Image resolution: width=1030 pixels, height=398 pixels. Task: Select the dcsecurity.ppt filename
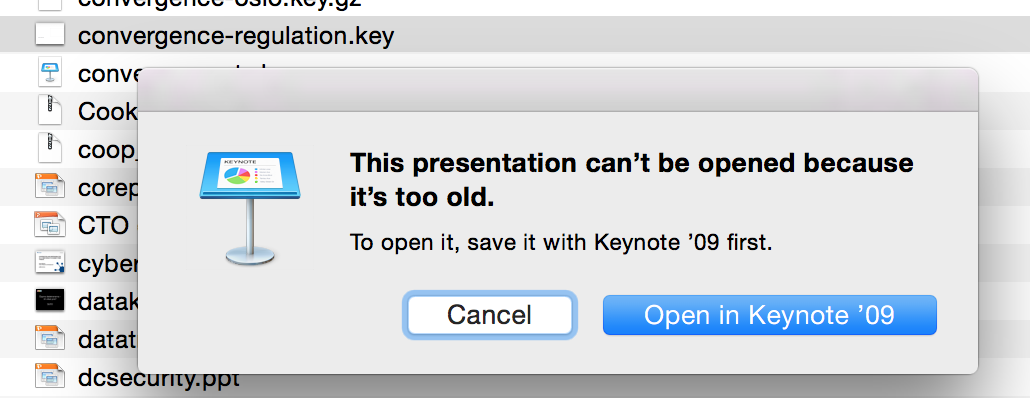158,378
